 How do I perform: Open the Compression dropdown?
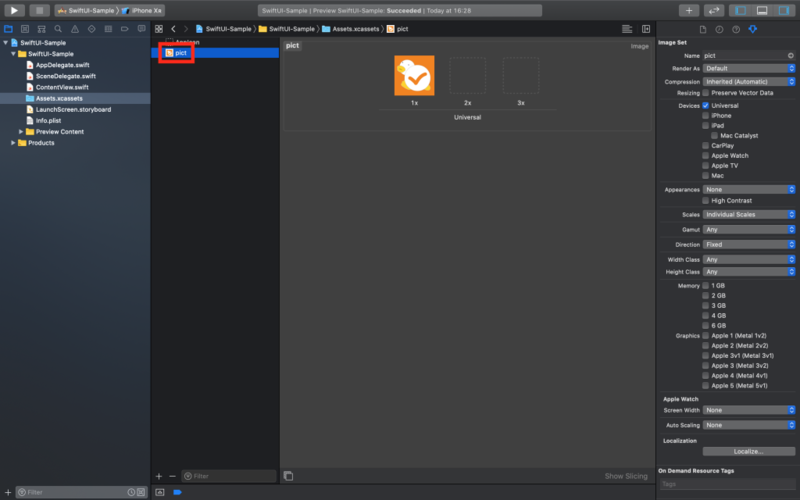749,82
